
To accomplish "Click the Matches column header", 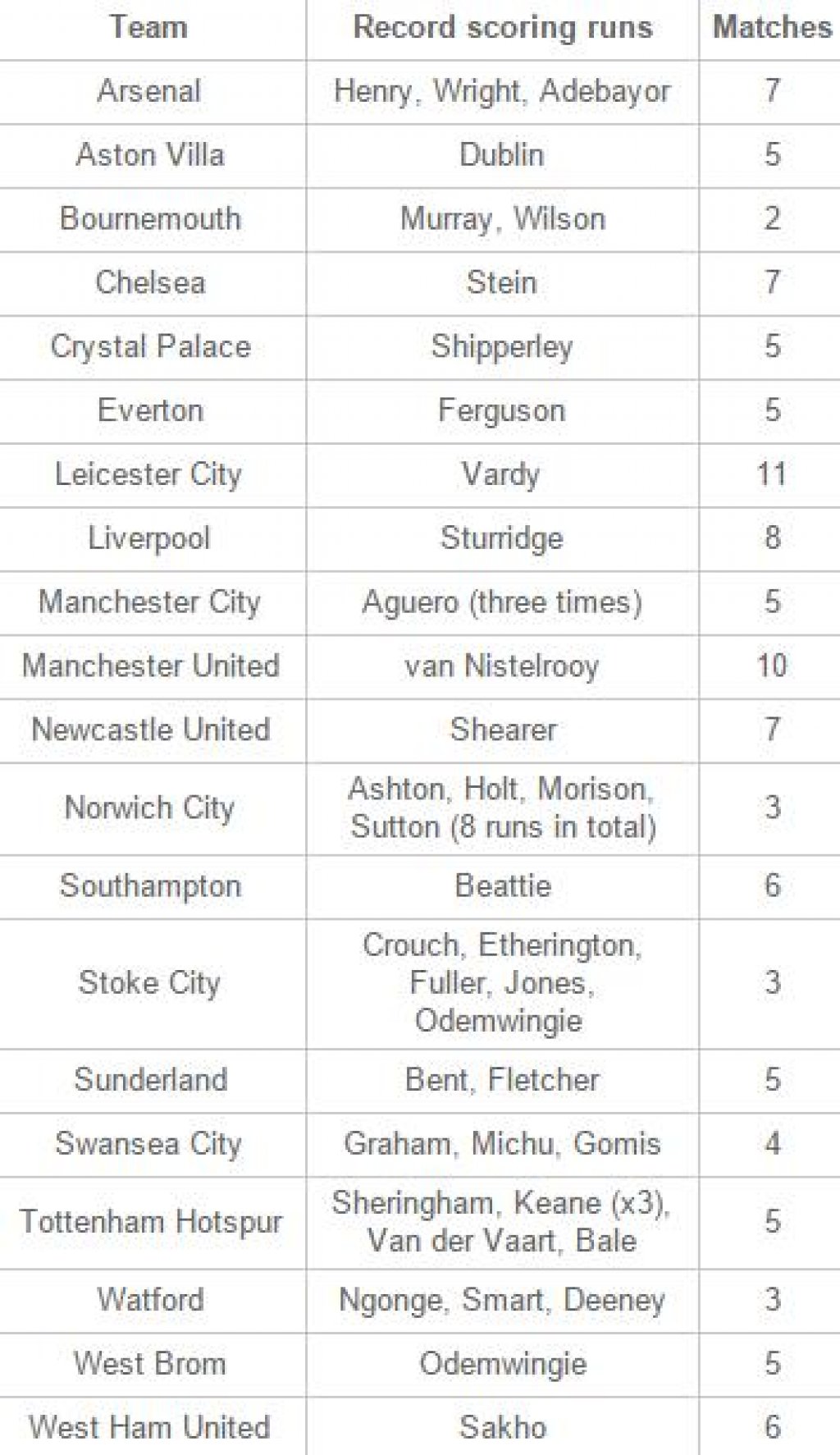I will (x=771, y=28).
